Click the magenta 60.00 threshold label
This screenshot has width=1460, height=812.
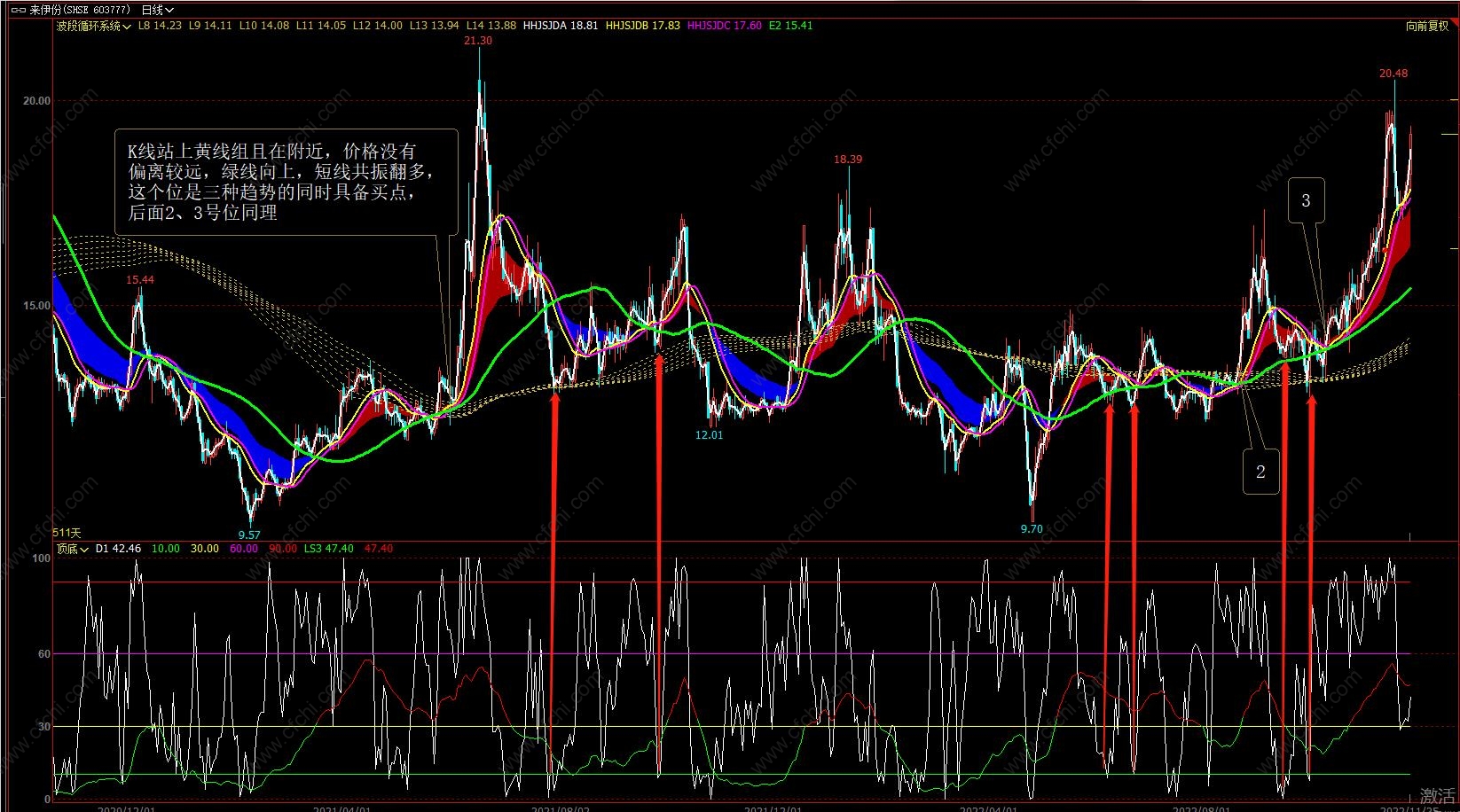(244, 549)
